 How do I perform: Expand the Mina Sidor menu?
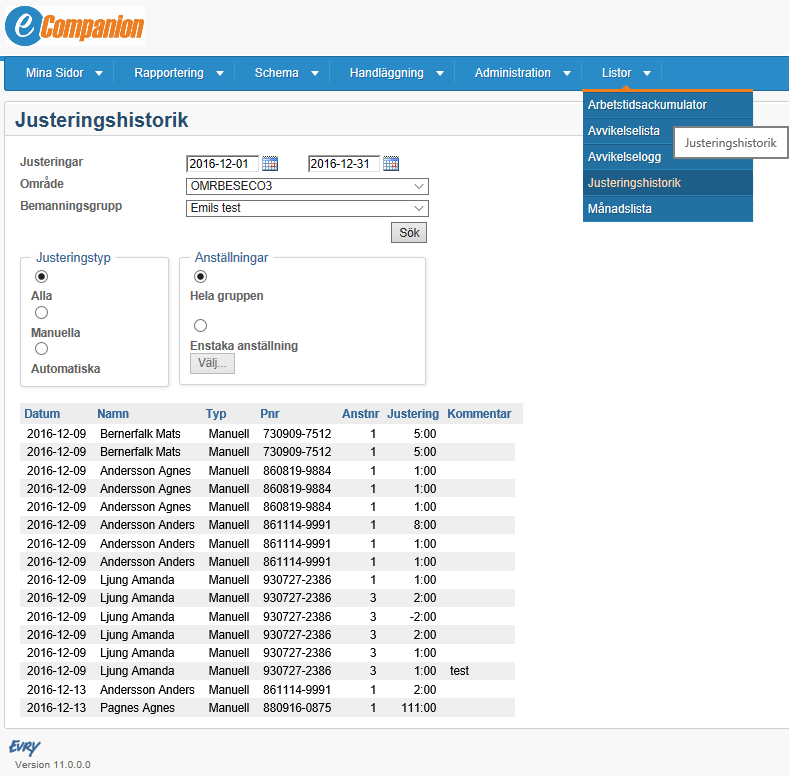[64, 73]
